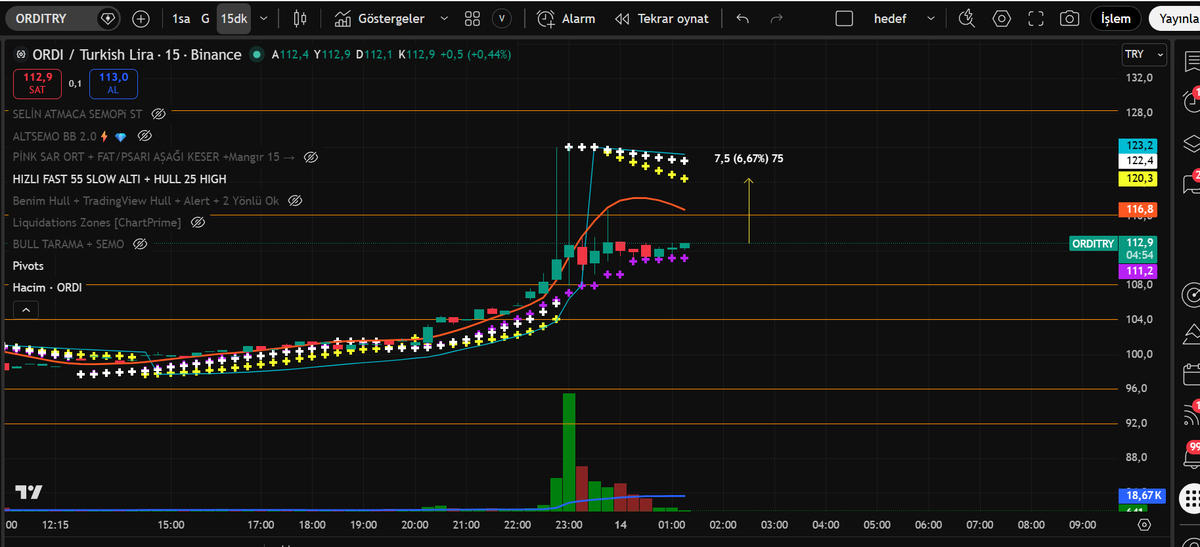This screenshot has height=547, width=1200.
Task: Select the 1sa timeframe
Action: [x=181, y=18]
